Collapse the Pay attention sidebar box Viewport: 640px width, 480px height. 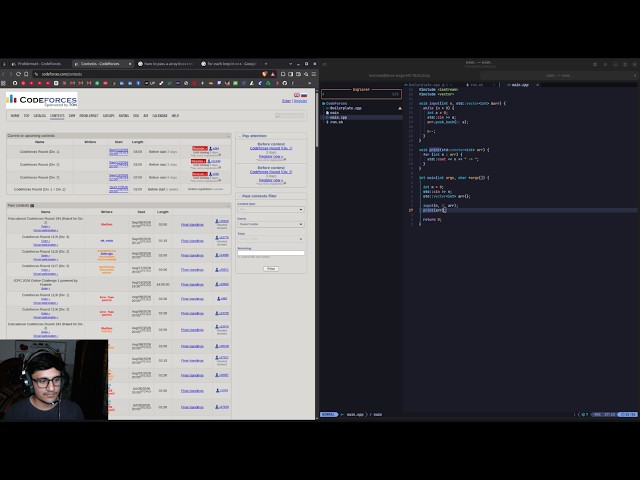(x=240, y=136)
